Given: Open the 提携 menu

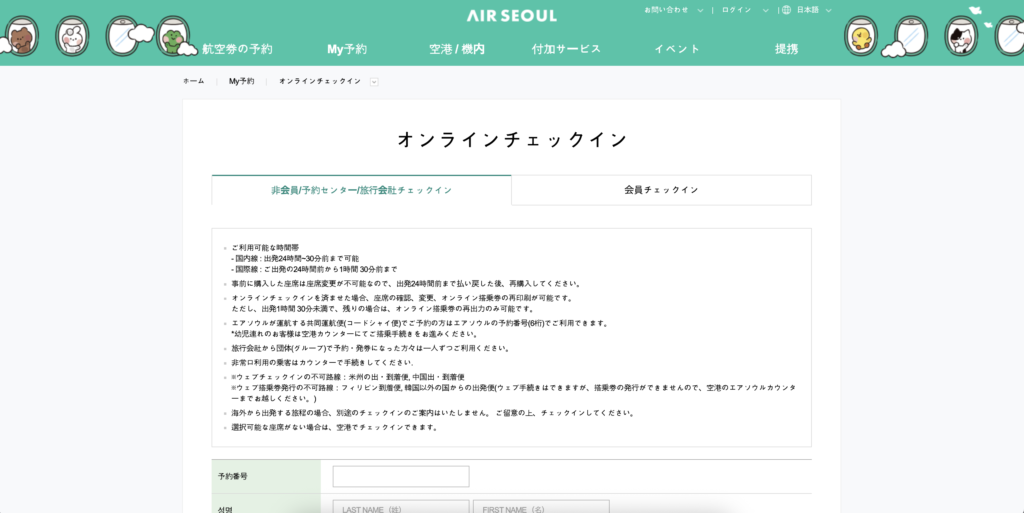Looking at the screenshot, I should pyautogui.click(x=786, y=49).
